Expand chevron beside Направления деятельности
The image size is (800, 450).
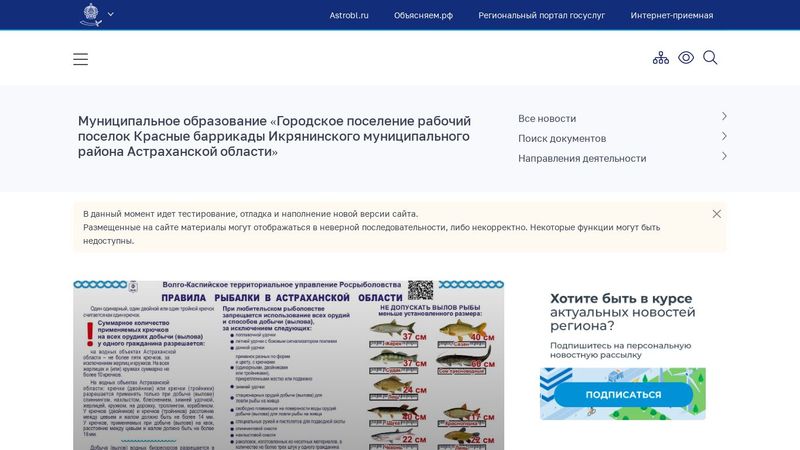tap(724, 156)
